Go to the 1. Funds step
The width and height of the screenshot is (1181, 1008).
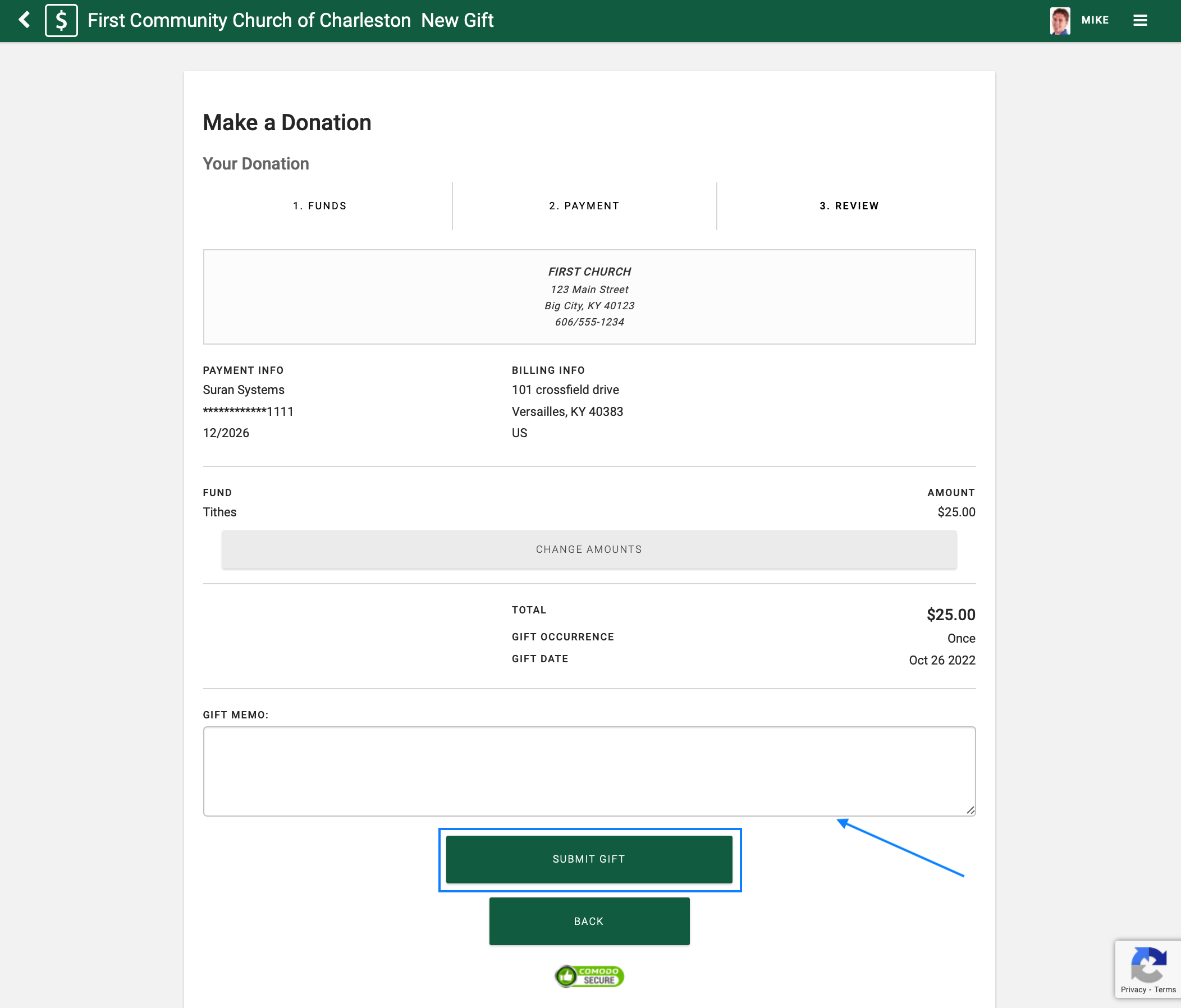(x=320, y=206)
